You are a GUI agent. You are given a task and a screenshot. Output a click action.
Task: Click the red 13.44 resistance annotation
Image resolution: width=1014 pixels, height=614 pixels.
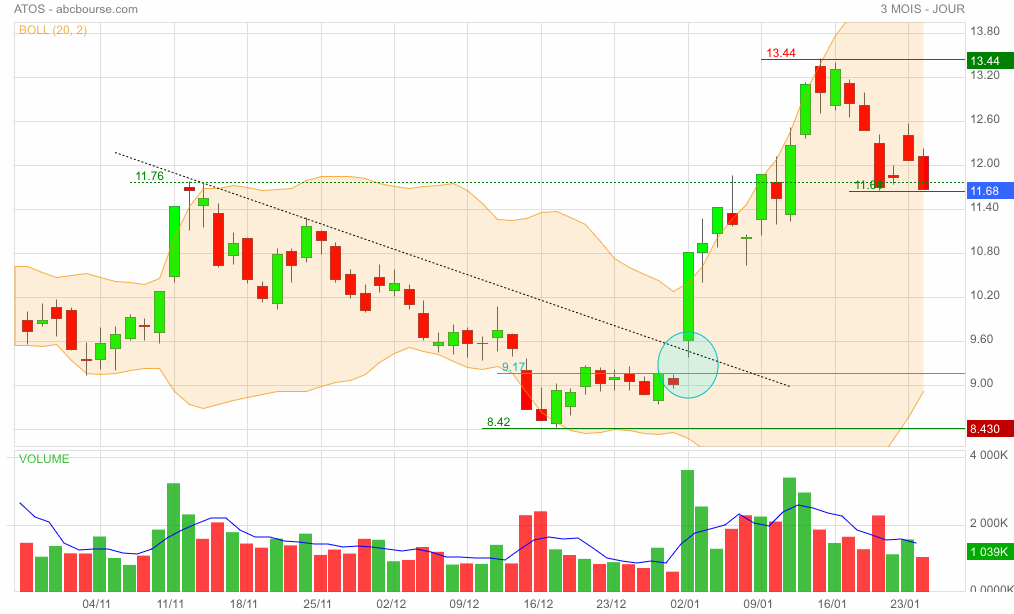coord(781,53)
